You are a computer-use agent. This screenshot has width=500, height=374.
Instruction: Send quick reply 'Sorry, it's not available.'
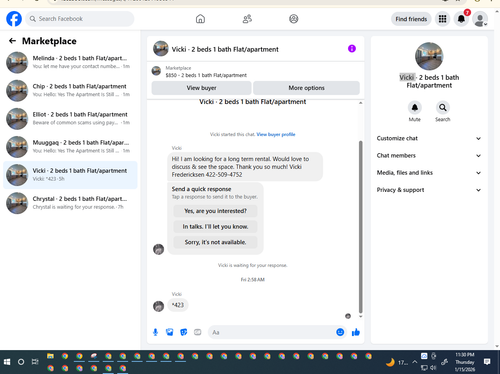click(215, 242)
